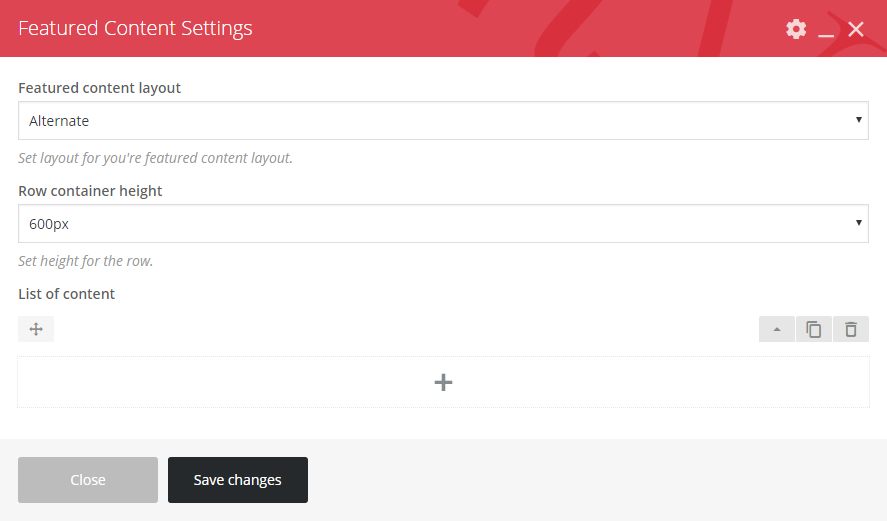
Task: Open the Featured content layout dropdown
Action: [443, 121]
